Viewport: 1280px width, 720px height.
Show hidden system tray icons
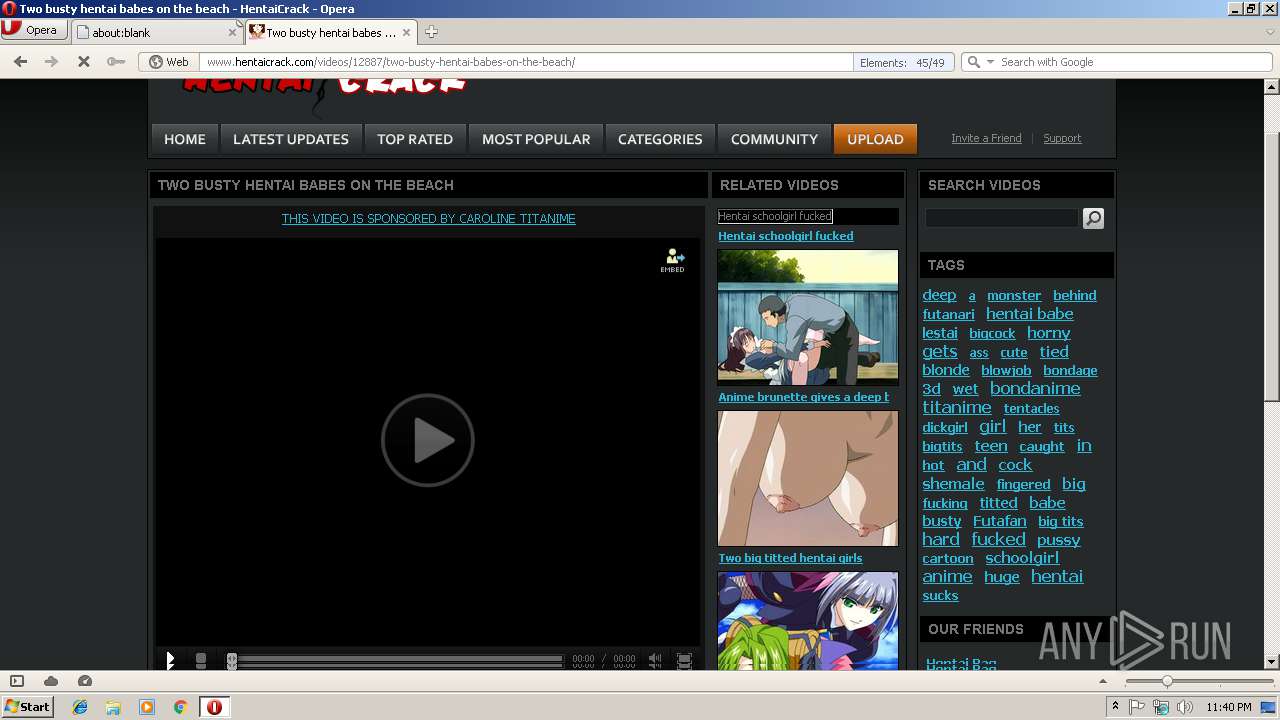(1116, 707)
